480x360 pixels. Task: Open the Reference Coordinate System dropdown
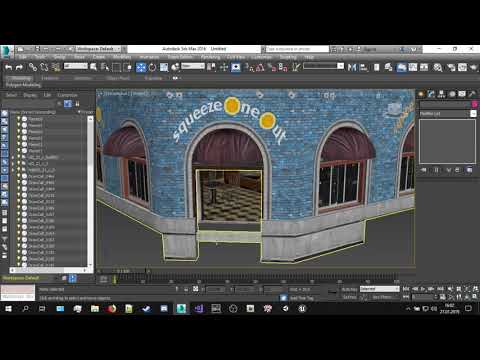(x=193, y=66)
